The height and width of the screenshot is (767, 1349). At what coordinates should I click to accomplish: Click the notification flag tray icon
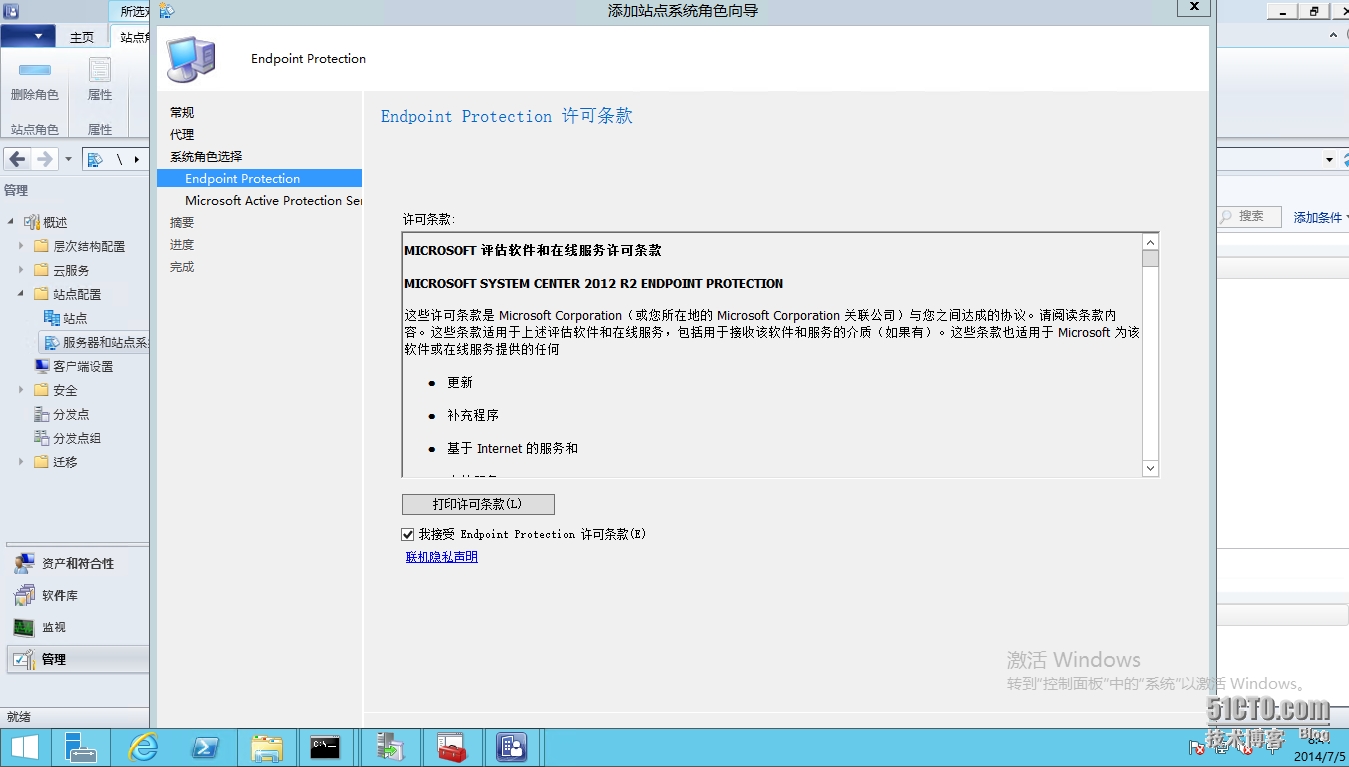click(x=1197, y=747)
